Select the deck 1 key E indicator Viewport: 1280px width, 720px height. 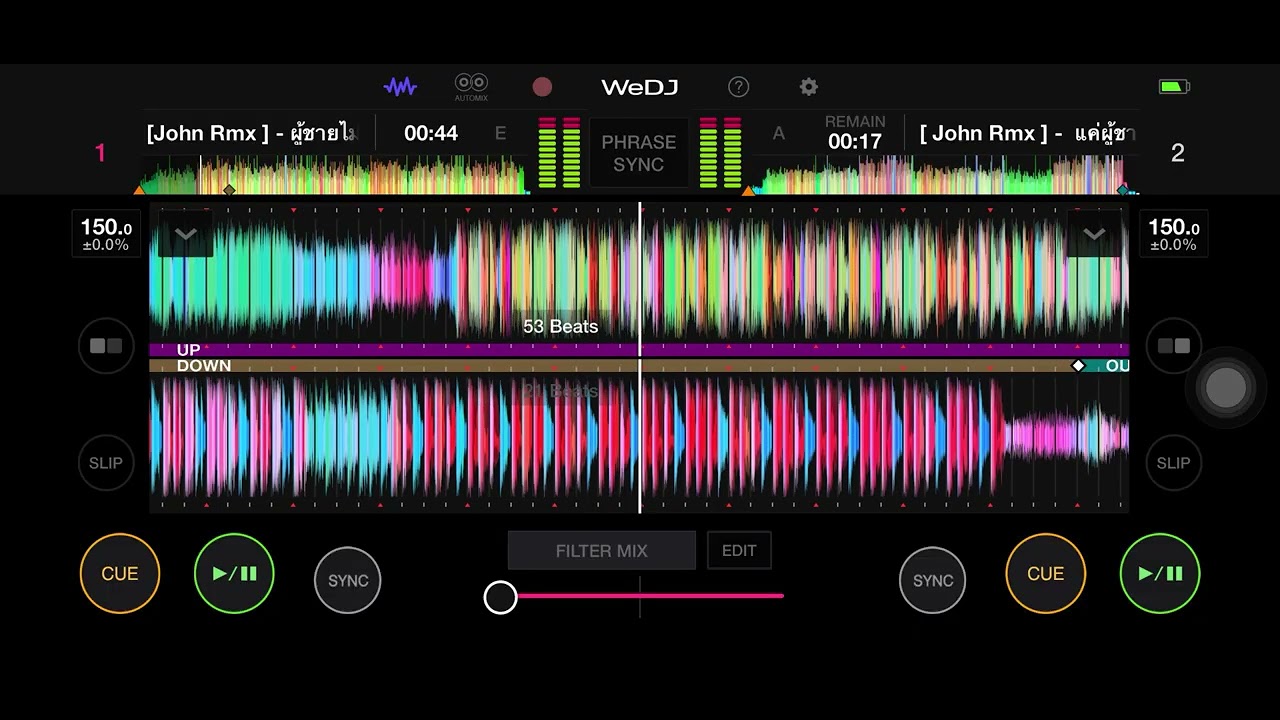(x=501, y=134)
